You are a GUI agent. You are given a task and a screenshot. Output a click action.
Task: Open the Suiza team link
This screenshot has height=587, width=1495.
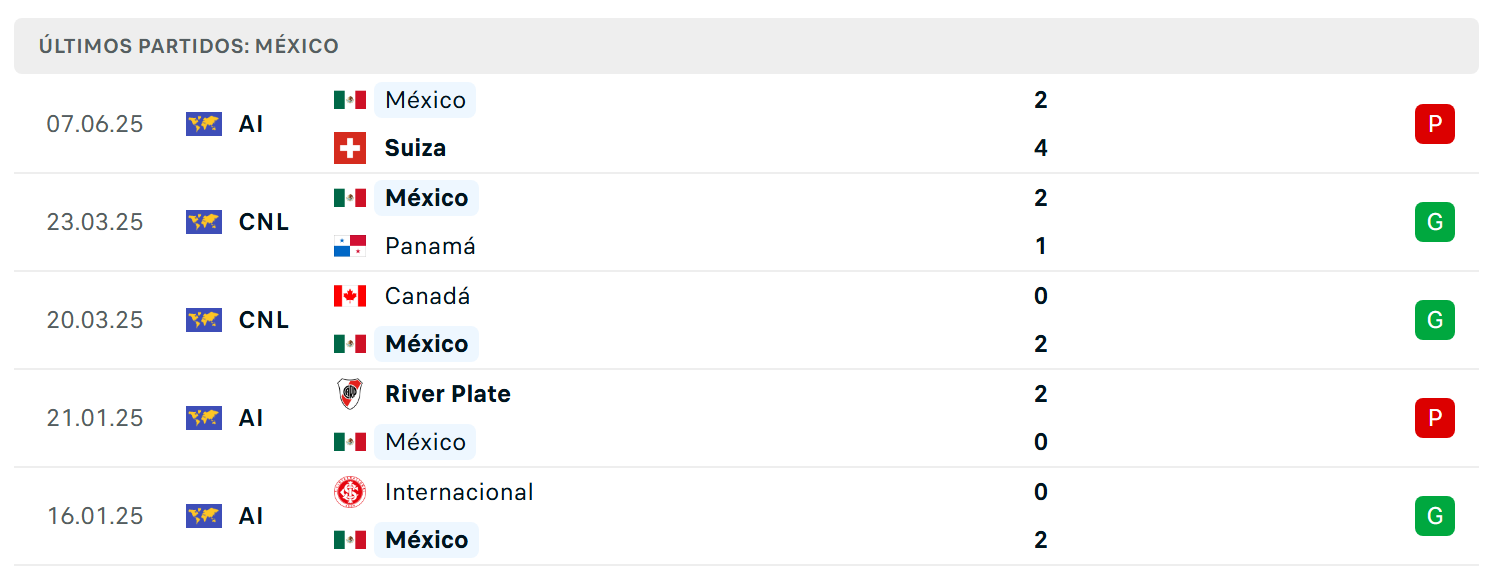pyautogui.click(x=415, y=148)
